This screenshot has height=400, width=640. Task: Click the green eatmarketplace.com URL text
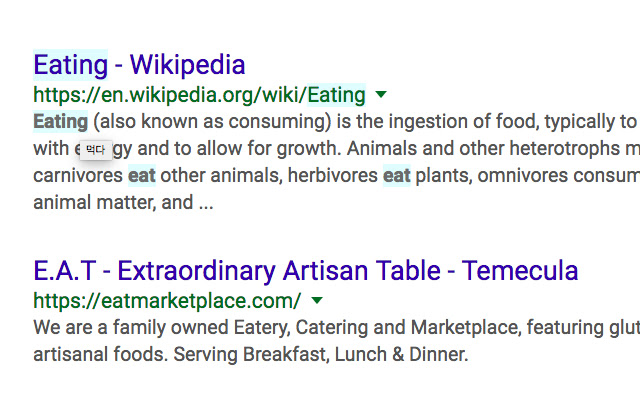point(167,301)
